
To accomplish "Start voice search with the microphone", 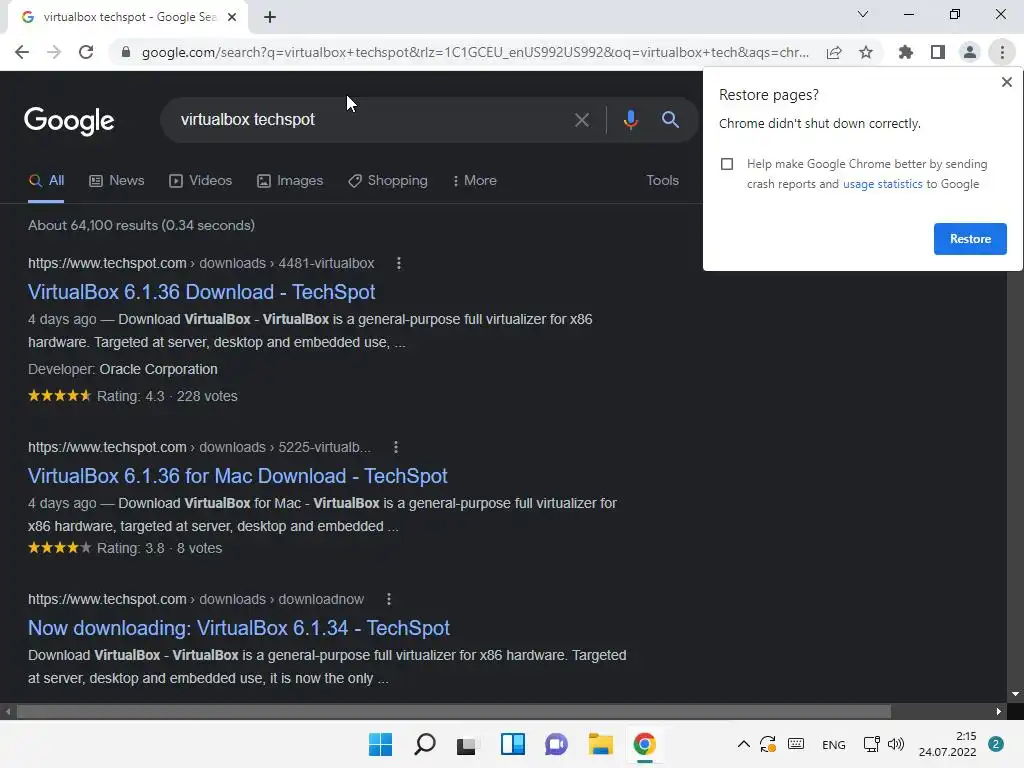I will click(630, 120).
